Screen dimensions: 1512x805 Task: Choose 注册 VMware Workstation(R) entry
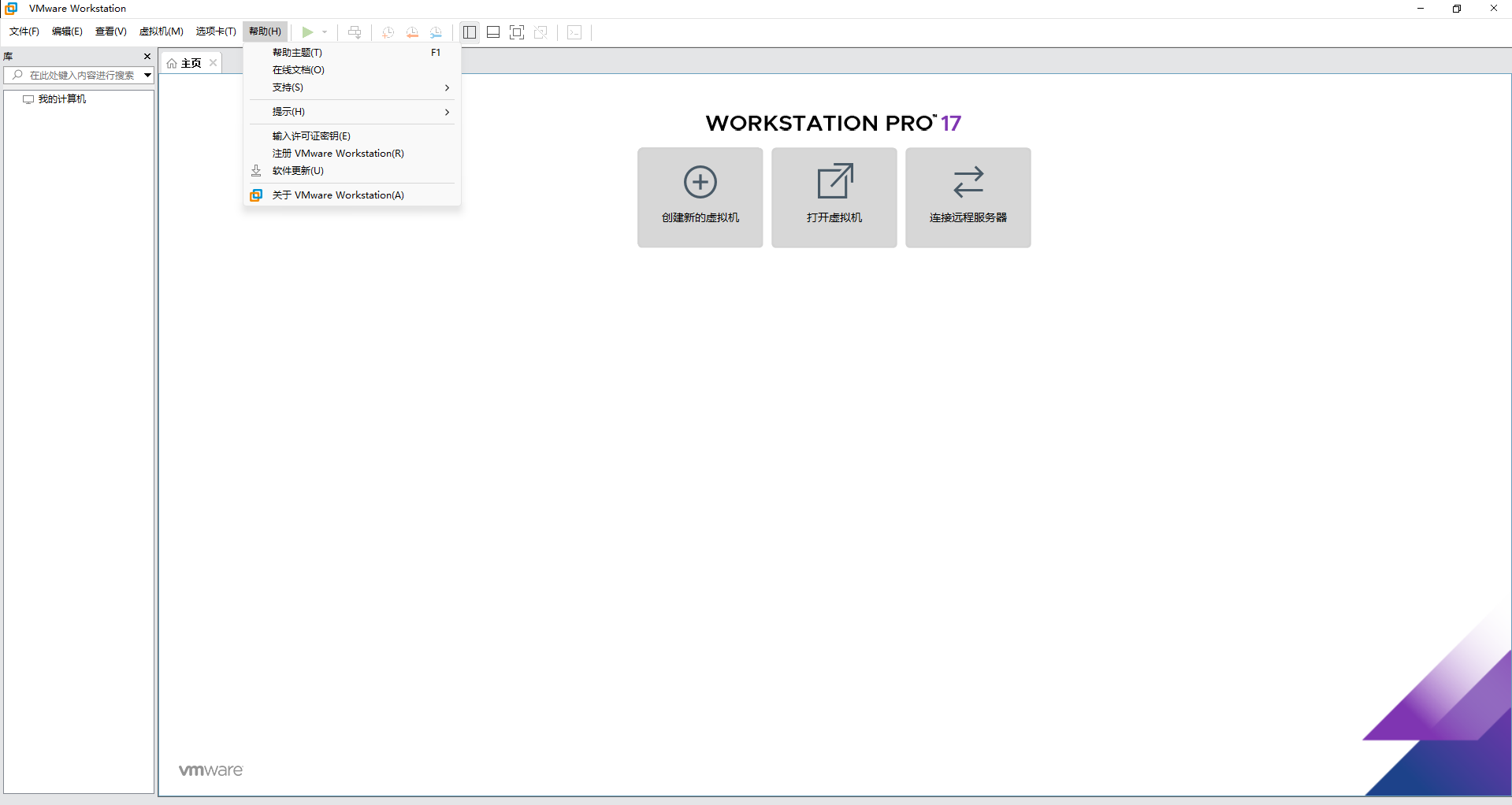click(352, 154)
